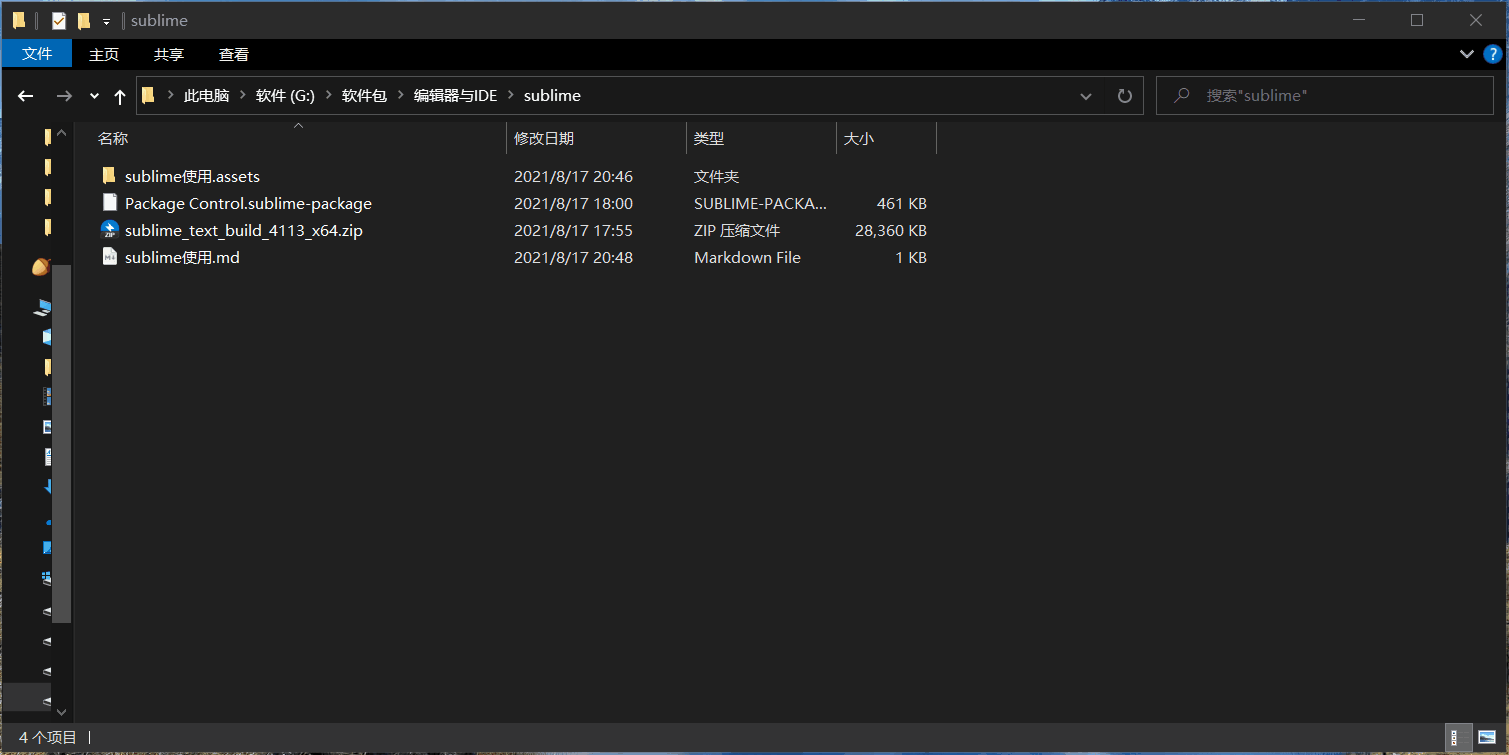This screenshot has height=755, width=1509.
Task: Click the navigation pane scroll down arrow
Action: point(61,712)
